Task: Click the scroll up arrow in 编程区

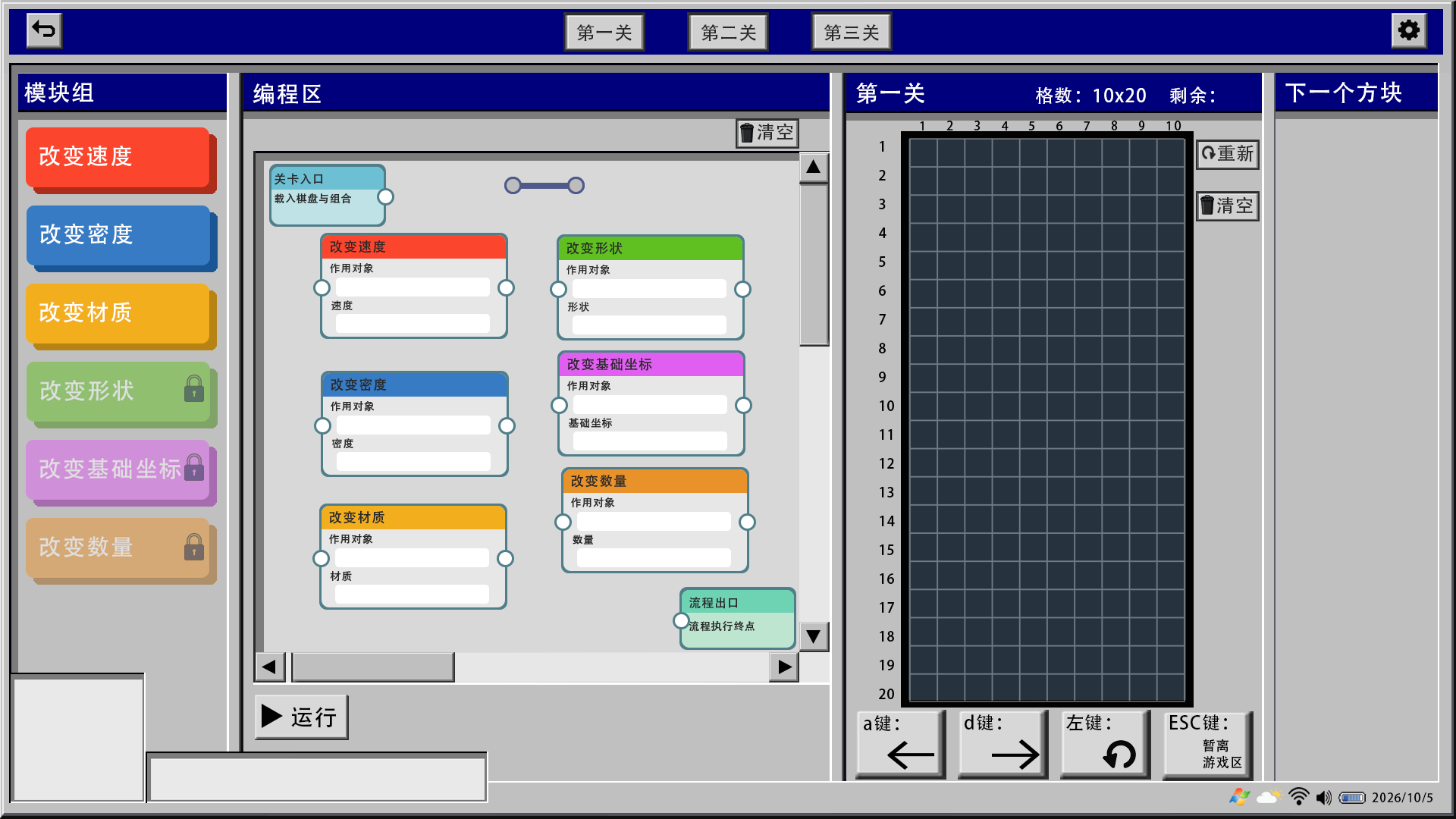Action: coord(814,168)
